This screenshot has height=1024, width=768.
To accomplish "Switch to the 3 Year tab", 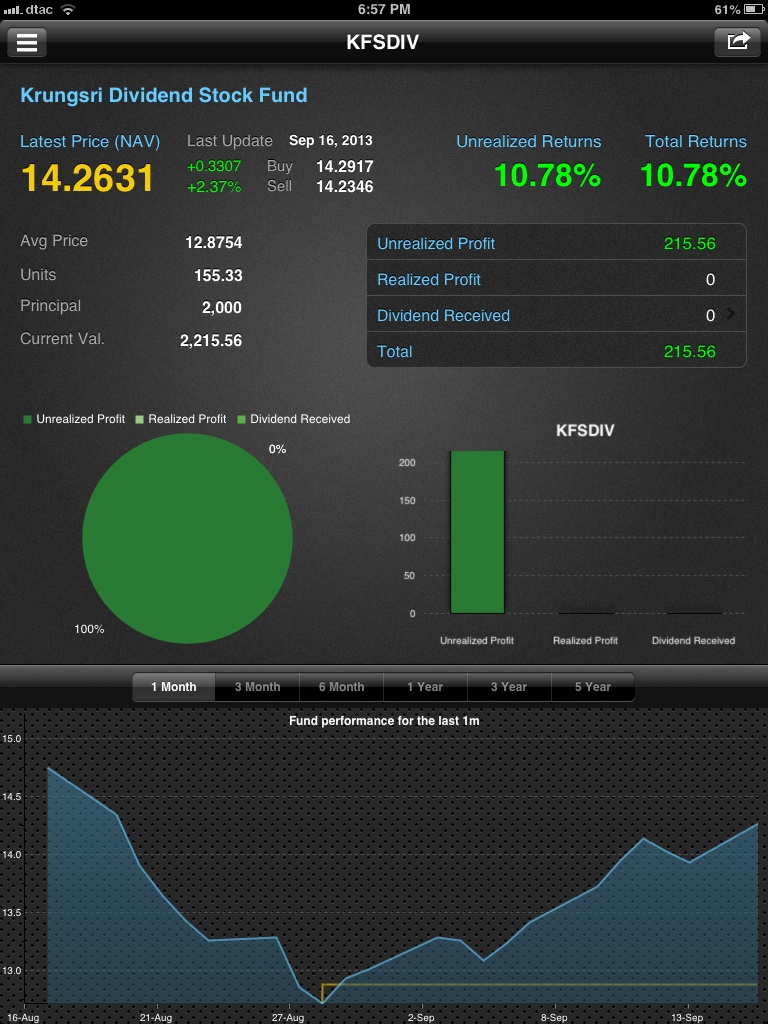I will tap(509, 687).
